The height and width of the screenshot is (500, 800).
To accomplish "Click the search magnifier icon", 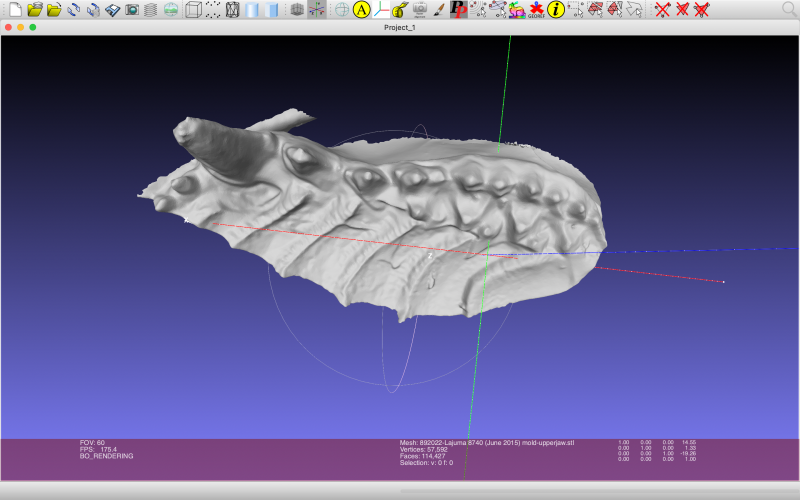I will [x=789, y=10].
